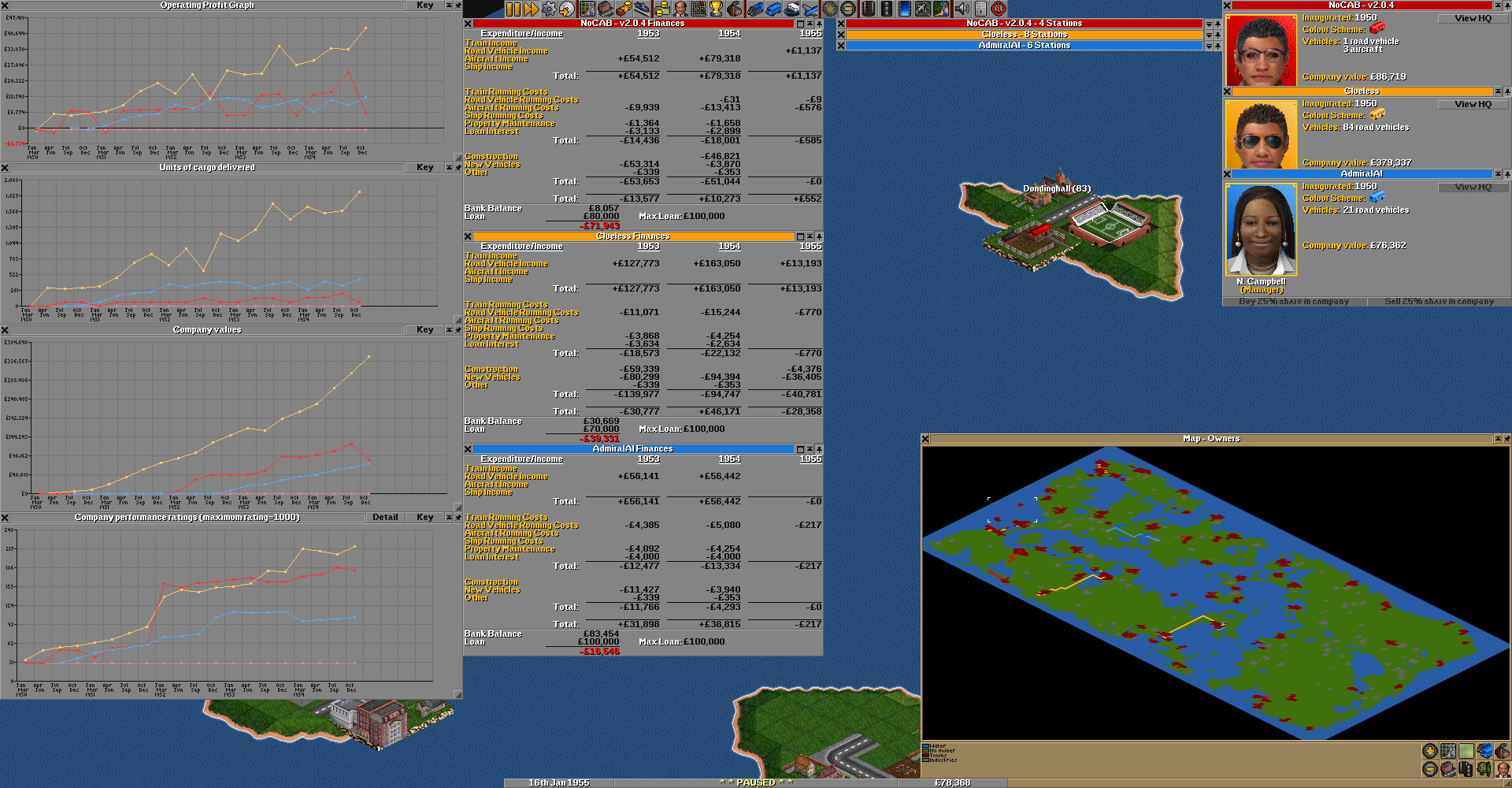Open the aircraft list plane icon
Screen dimensions: 1512x788
[810, 9]
